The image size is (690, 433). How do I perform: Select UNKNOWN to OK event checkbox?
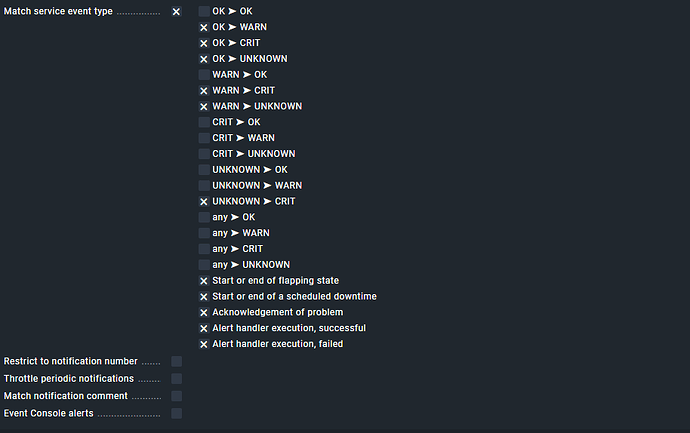204,170
